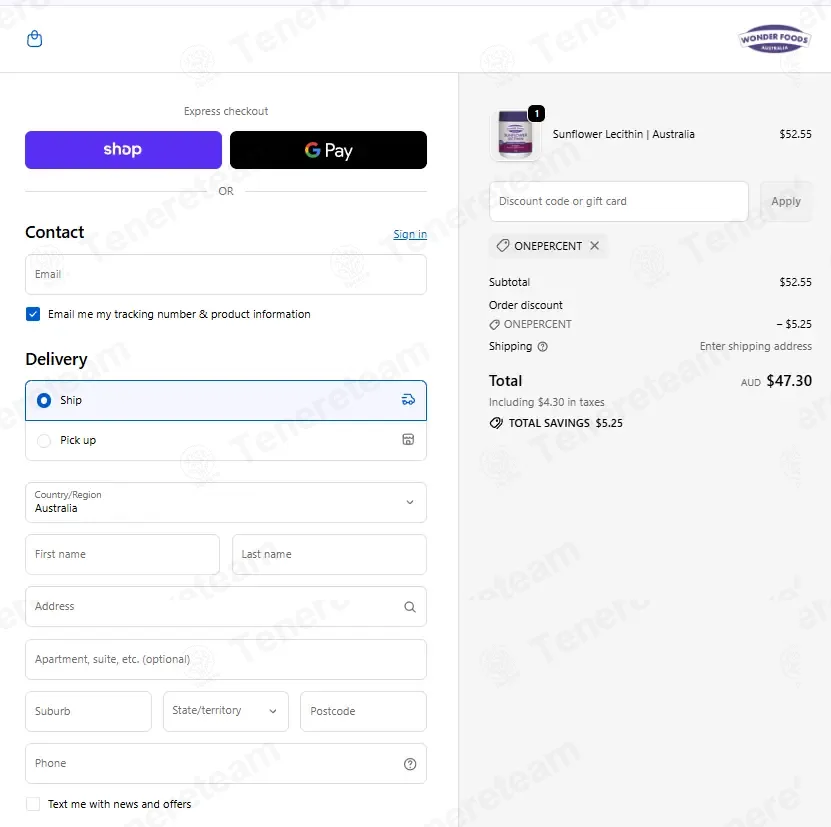Select the Ship delivery option
The width and height of the screenshot is (831, 827).
click(x=226, y=400)
